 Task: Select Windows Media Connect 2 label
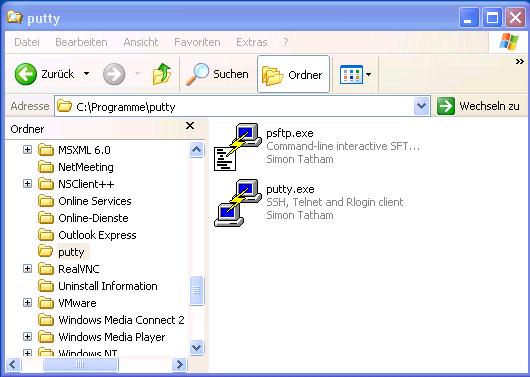121,320
